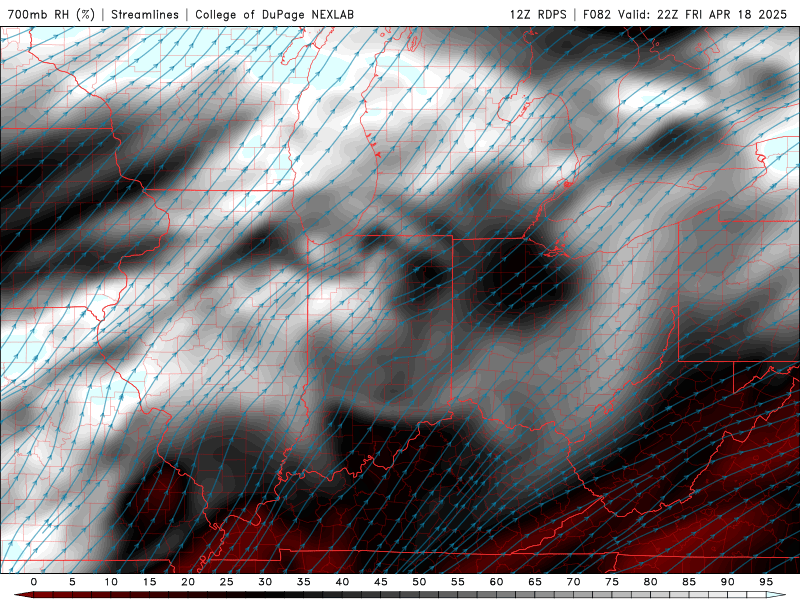Click the '45' value on color scale

(381, 582)
